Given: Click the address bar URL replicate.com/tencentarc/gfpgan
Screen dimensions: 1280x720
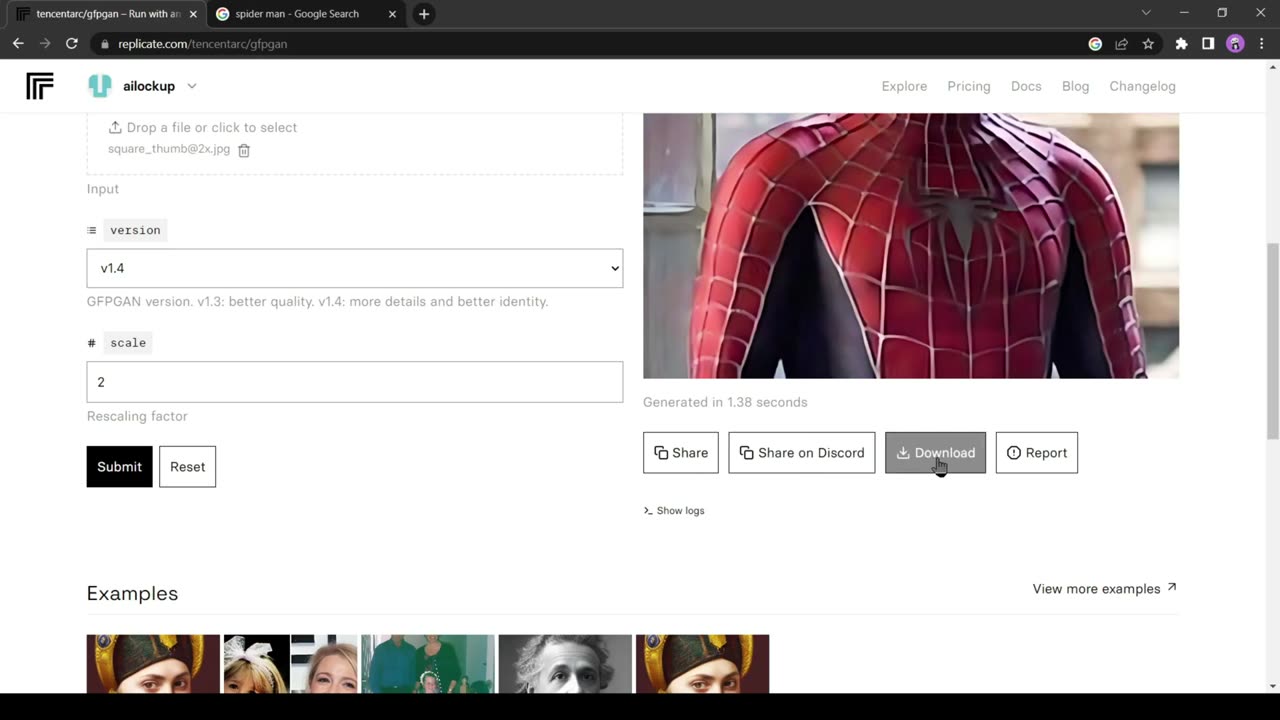Looking at the screenshot, I should click(202, 44).
